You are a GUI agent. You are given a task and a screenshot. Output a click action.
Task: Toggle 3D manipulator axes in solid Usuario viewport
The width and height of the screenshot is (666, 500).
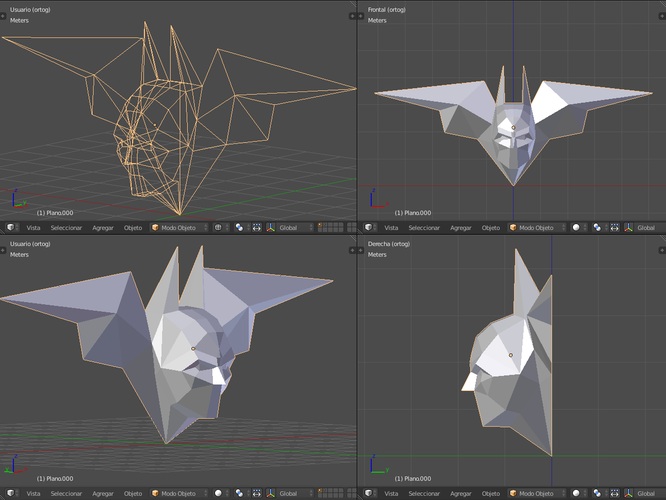[271, 493]
